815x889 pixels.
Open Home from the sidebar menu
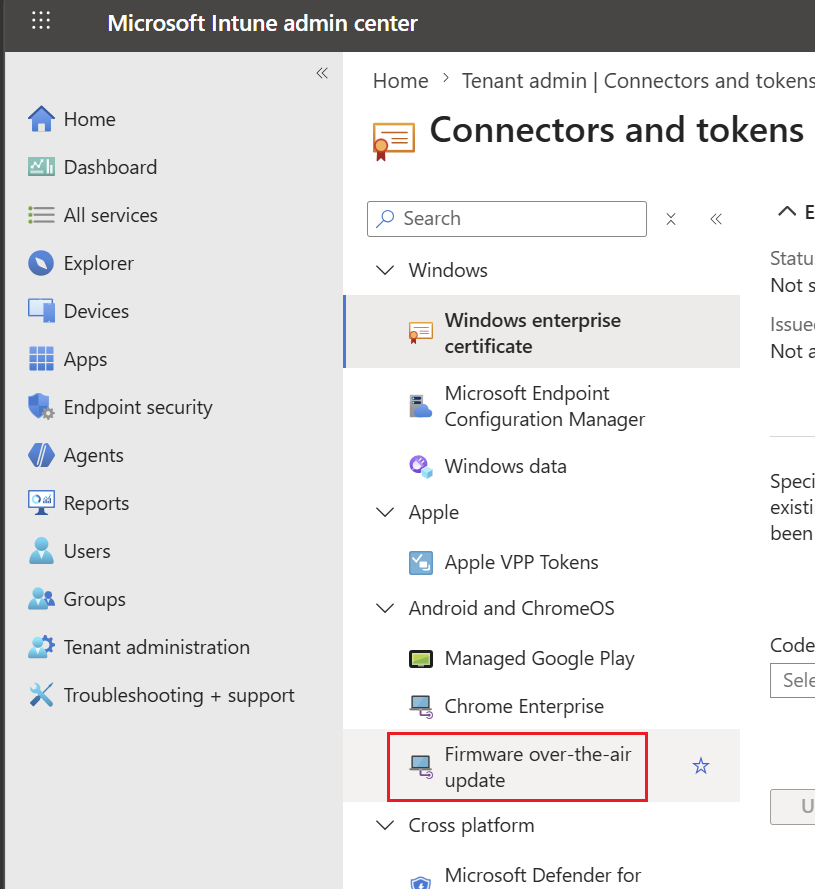90,119
